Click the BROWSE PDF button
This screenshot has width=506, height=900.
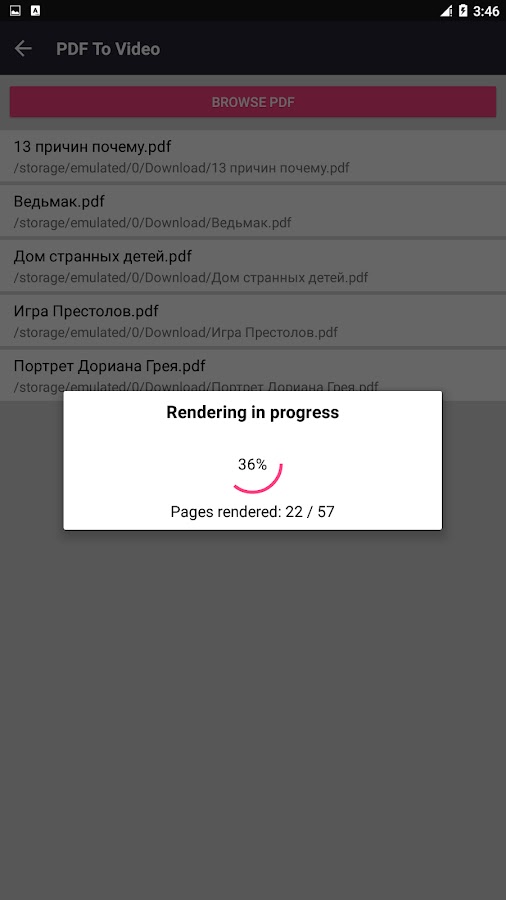click(253, 102)
